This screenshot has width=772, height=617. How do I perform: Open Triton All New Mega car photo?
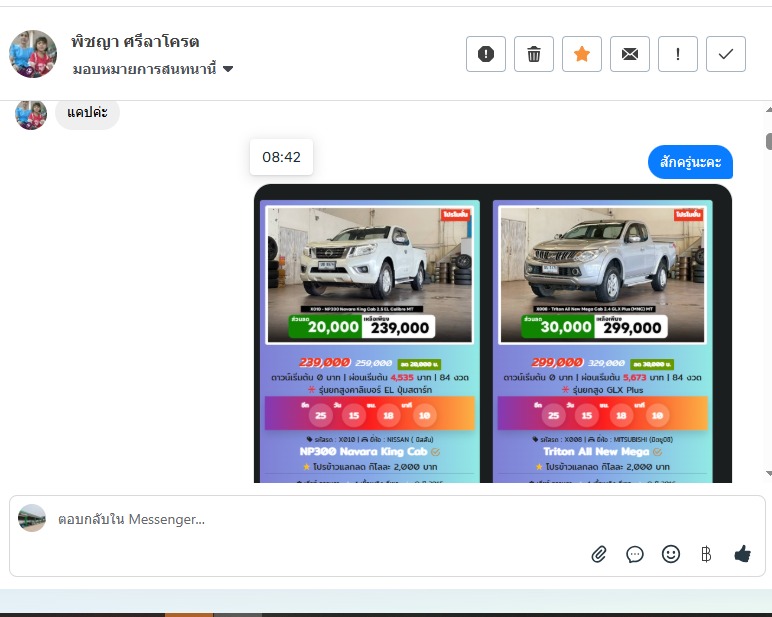tap(602, 275)
